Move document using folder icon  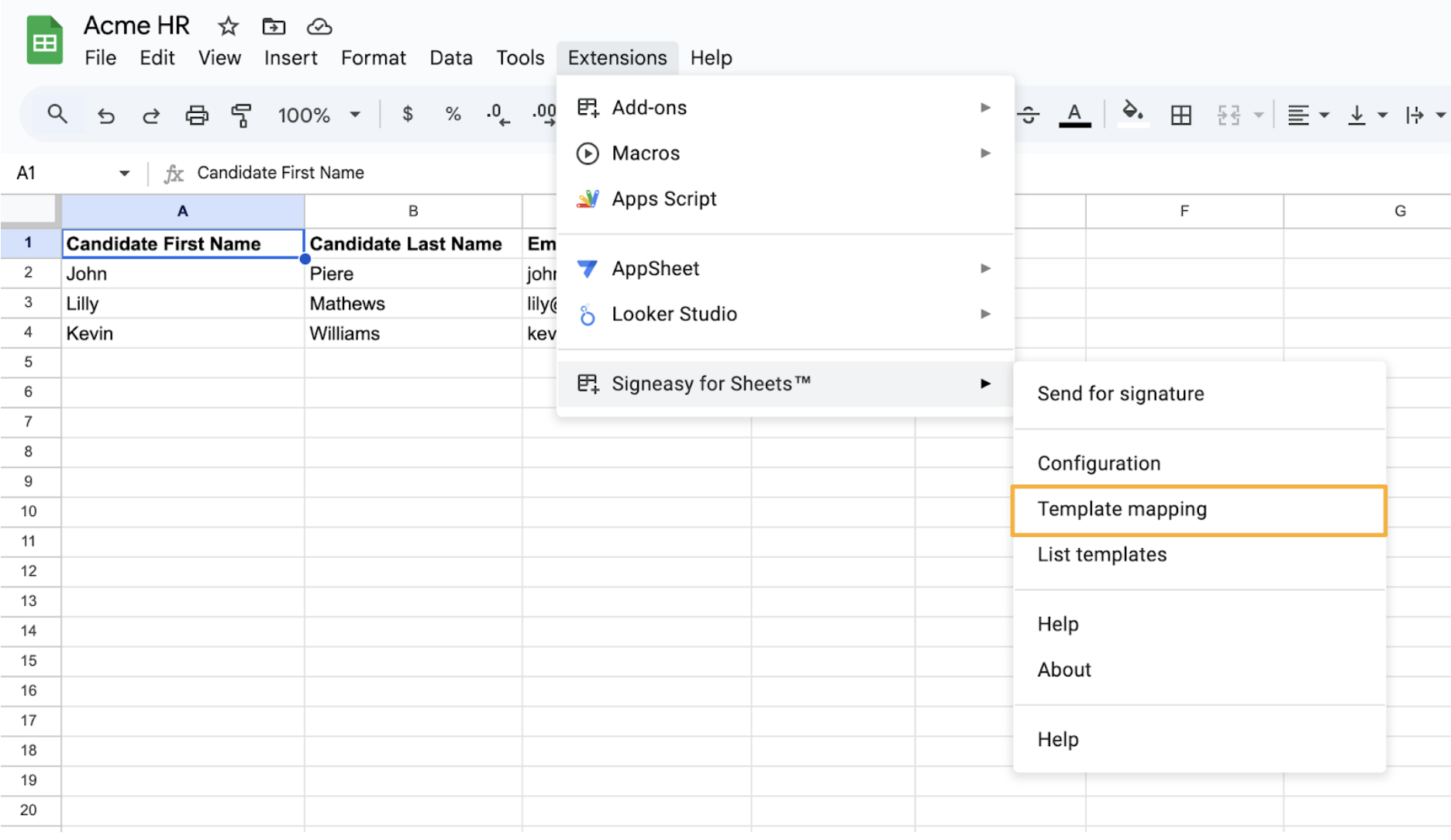pos(274,26)
